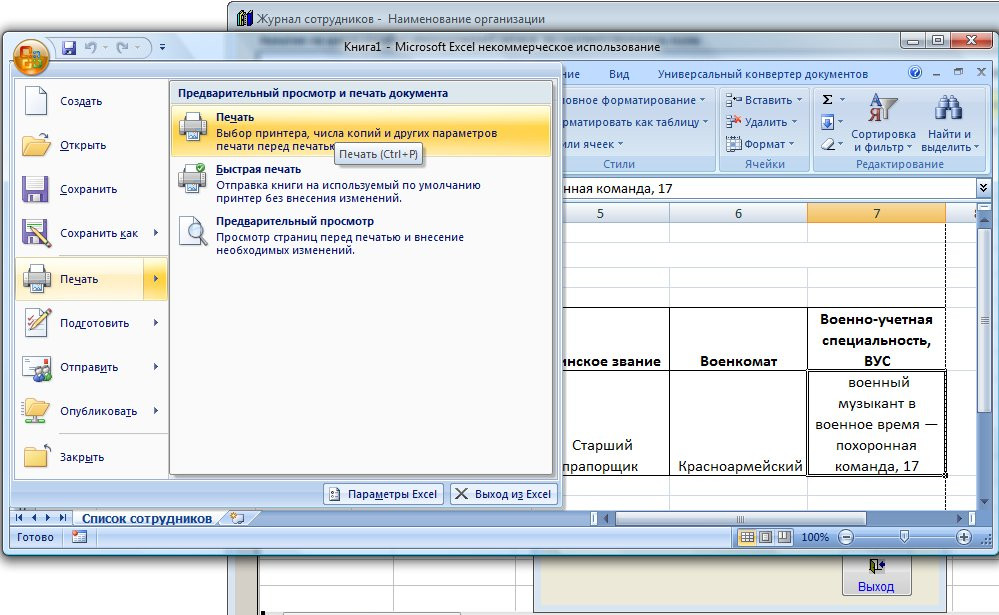Image resolution: width=999 pixels, height=615 pixels.
Task: Open Вставить cells dropdown
Action: pos(764,100)
